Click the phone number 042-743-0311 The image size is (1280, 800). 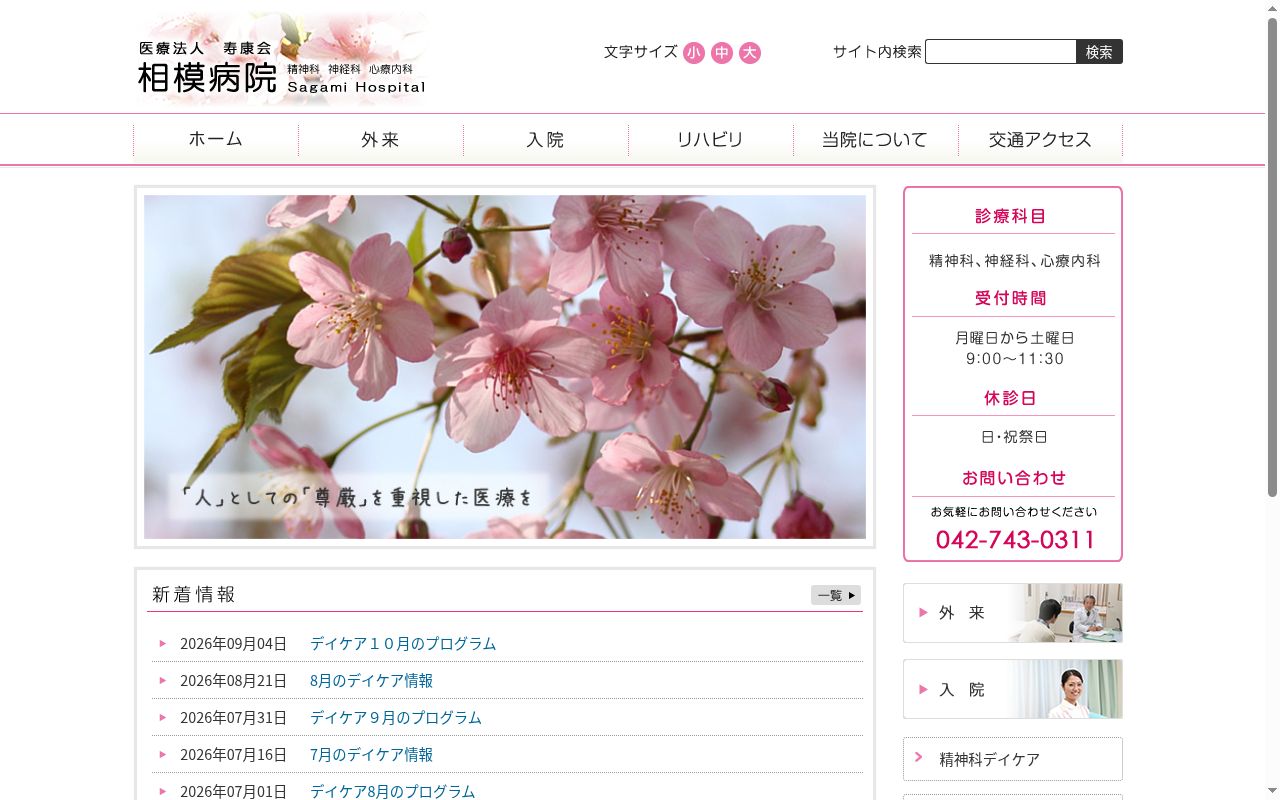click(x=1015, y=540)
